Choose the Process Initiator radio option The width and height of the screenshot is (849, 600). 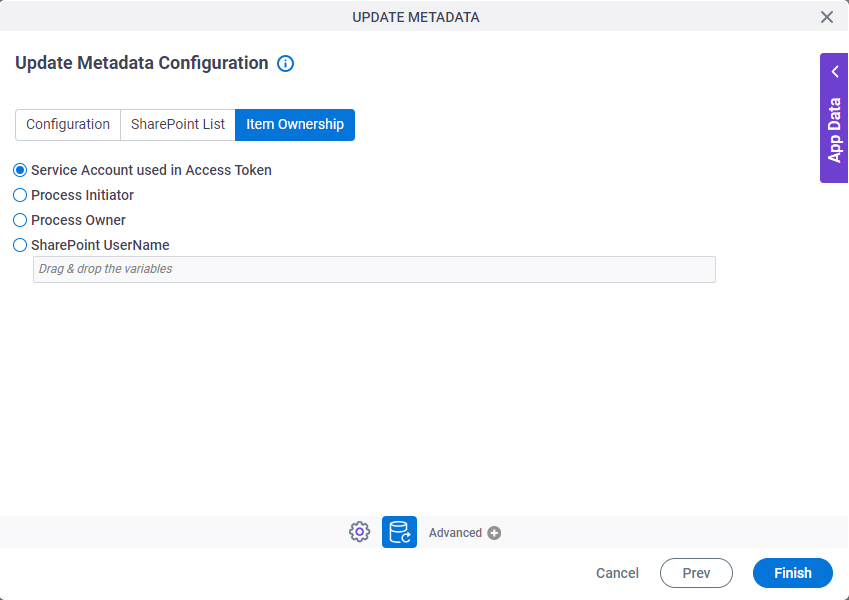coord(20,195)
